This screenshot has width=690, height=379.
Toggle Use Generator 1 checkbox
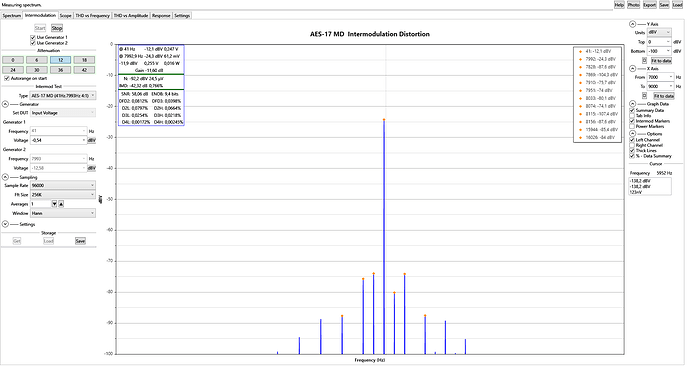(x=33, y=38)
